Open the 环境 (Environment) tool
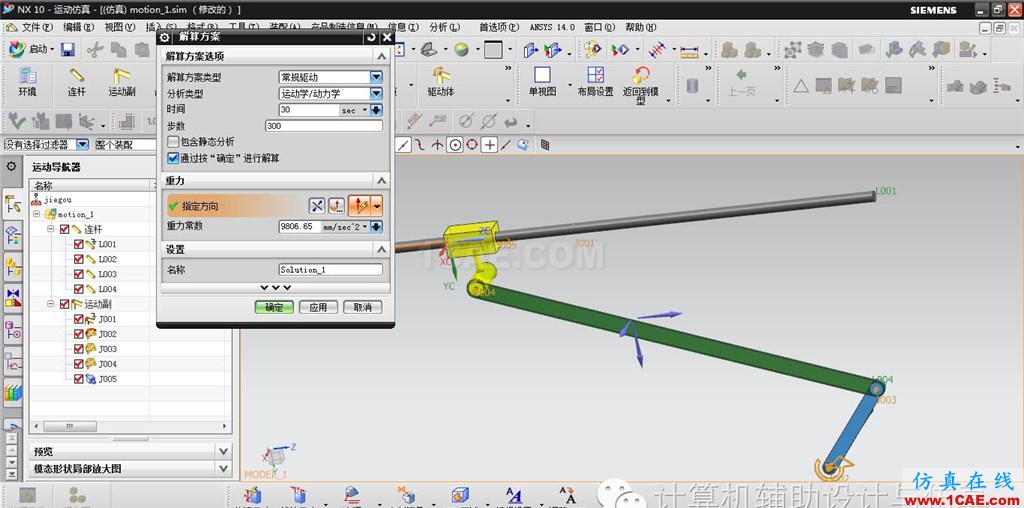Viewport: 1024px width, 508px height. pyautogui.click(x=27, y=82)
